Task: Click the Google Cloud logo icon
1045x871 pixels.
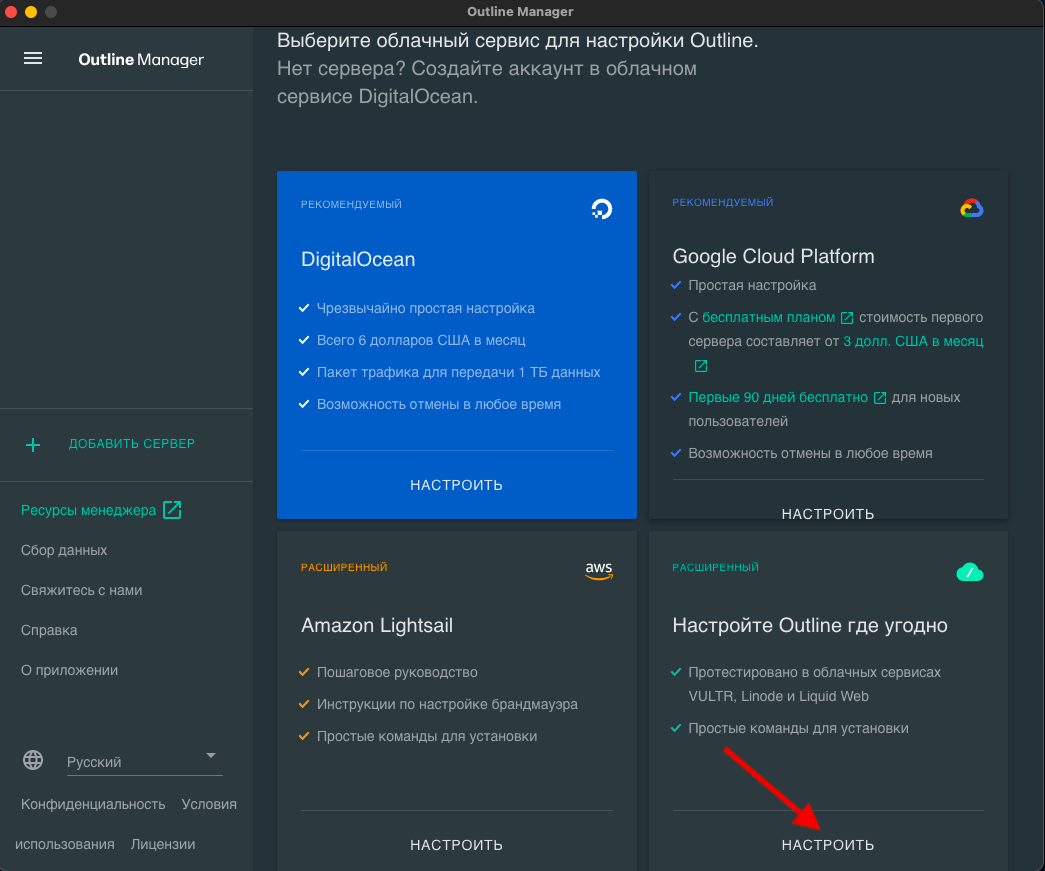Action: 972,208
